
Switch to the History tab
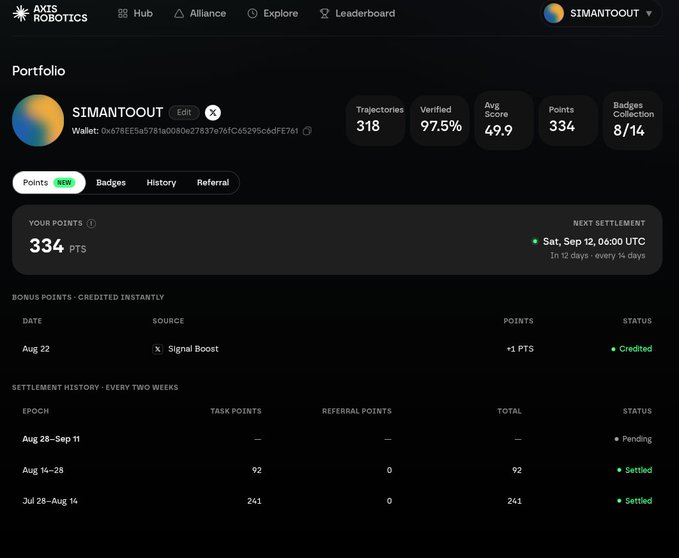pyautogui.click(x=161, y=182)
